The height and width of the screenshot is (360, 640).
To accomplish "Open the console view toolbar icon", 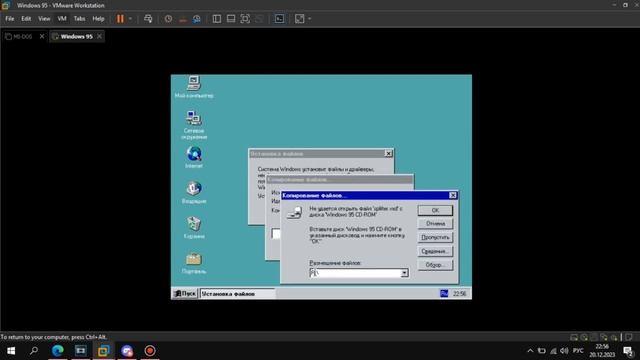I will click(x=279, y=19).
